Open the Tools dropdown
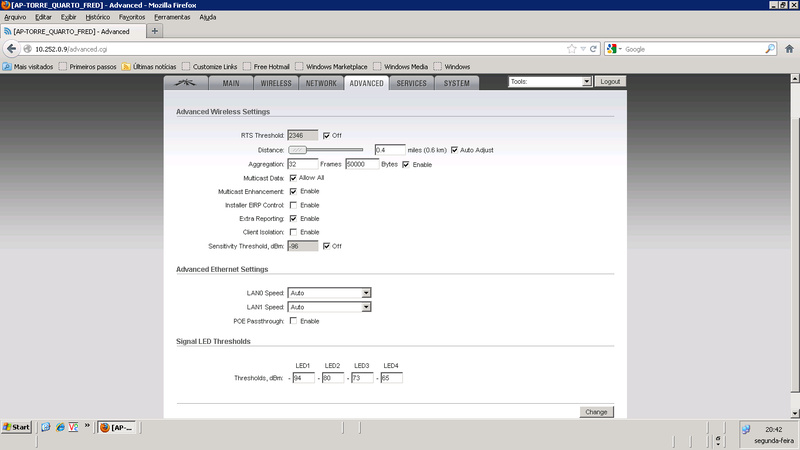The image size is (800, 450). (x=550, y=82)
